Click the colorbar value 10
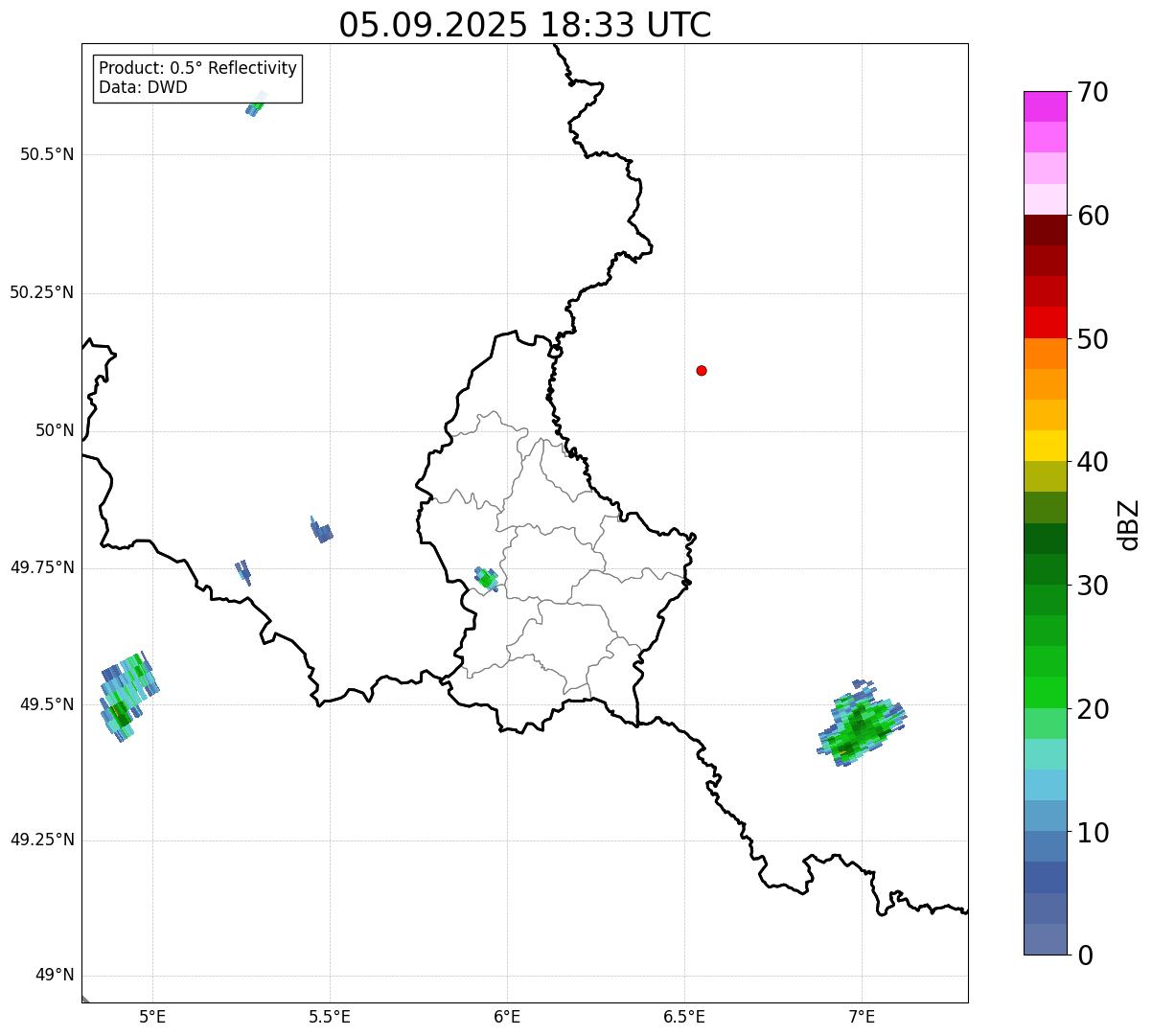Screen dimensions: 1152x1036 [x=1093, y=833]
